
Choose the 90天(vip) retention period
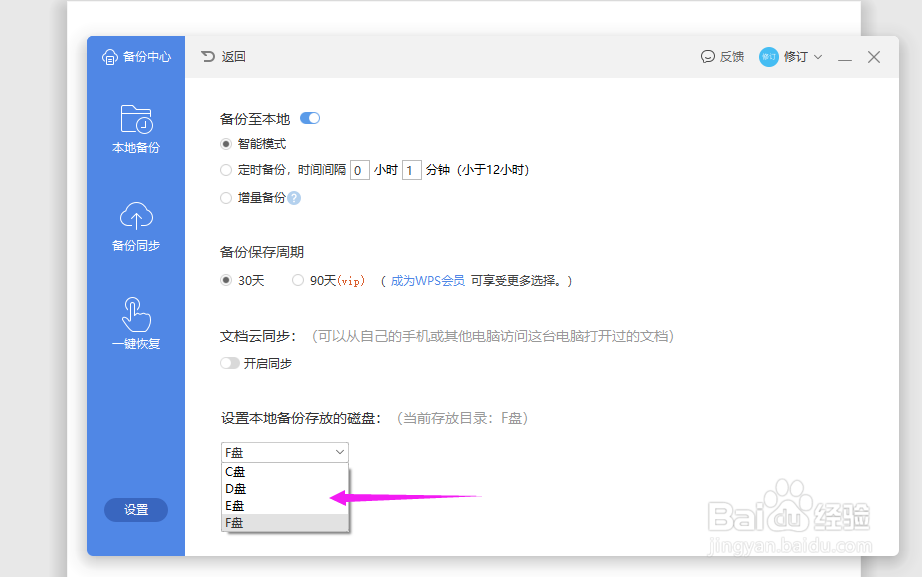pos(298,281)
